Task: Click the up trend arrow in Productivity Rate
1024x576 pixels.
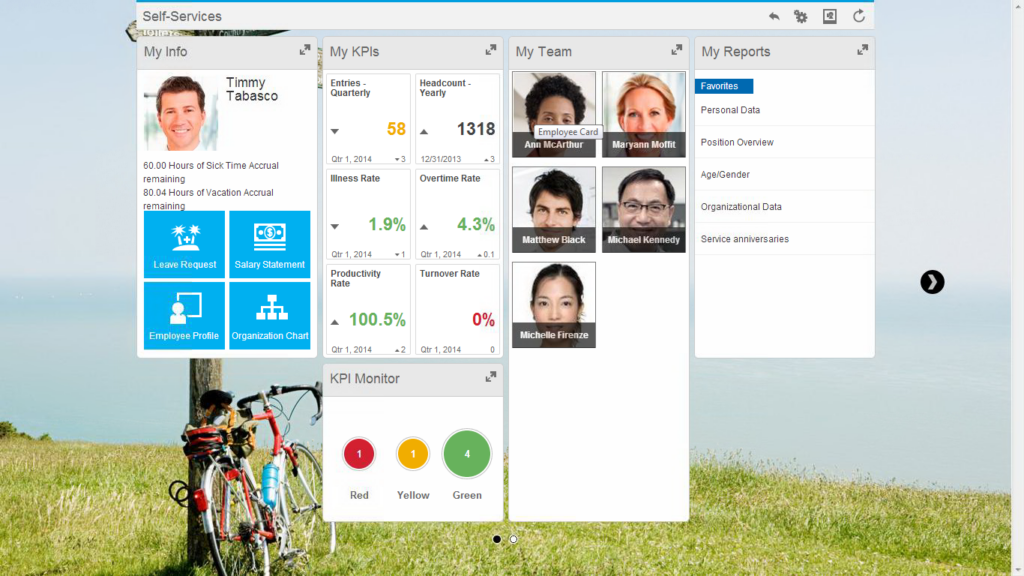Action: [334, 322]
